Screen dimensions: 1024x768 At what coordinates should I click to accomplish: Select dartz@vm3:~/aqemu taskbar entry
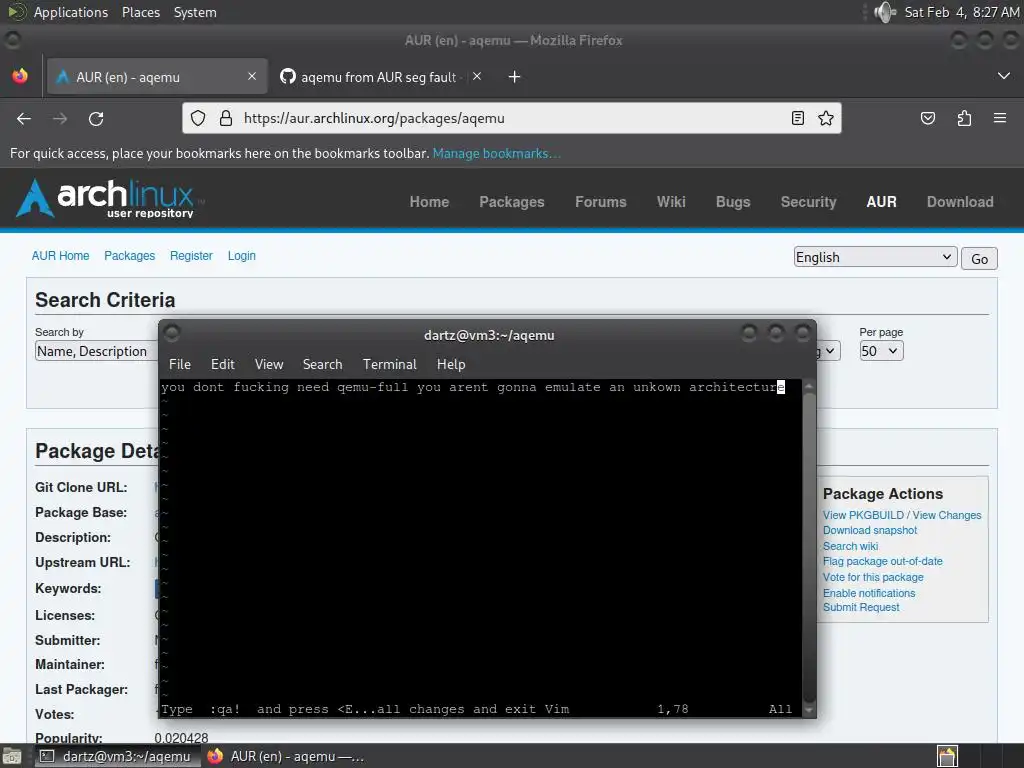tap(116, 756)
